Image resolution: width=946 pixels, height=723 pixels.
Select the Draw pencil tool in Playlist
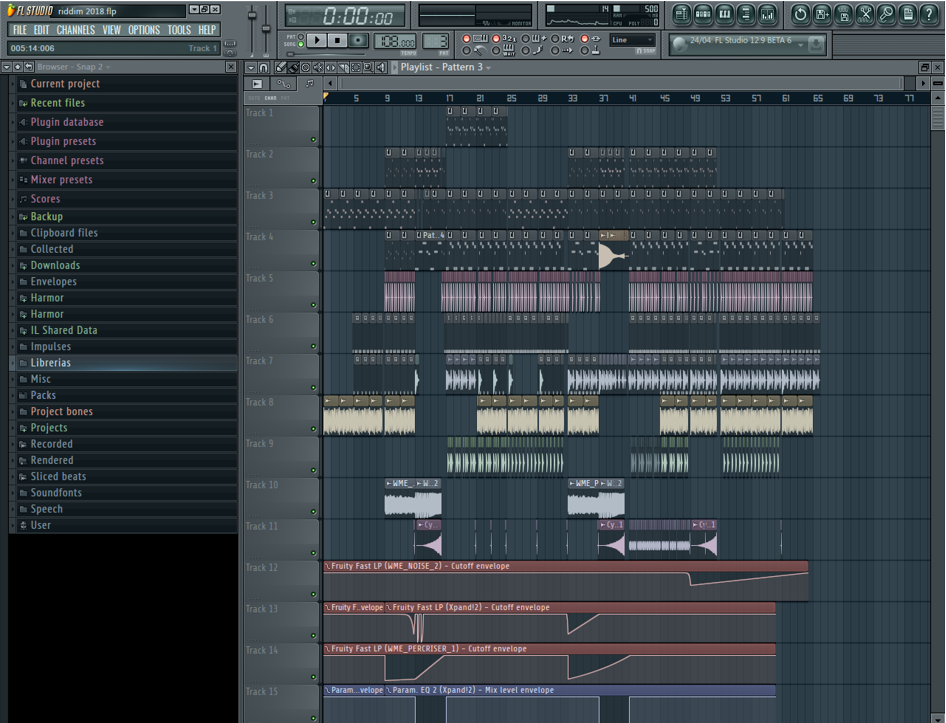(x=281, y=67)
